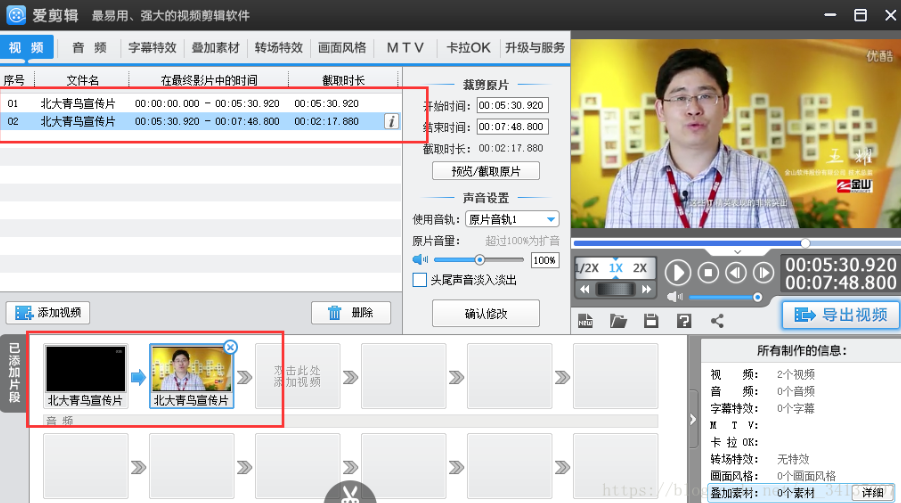The image size is (901, 503).
Task: Step to previous frame button
Action: pos(736,272)
